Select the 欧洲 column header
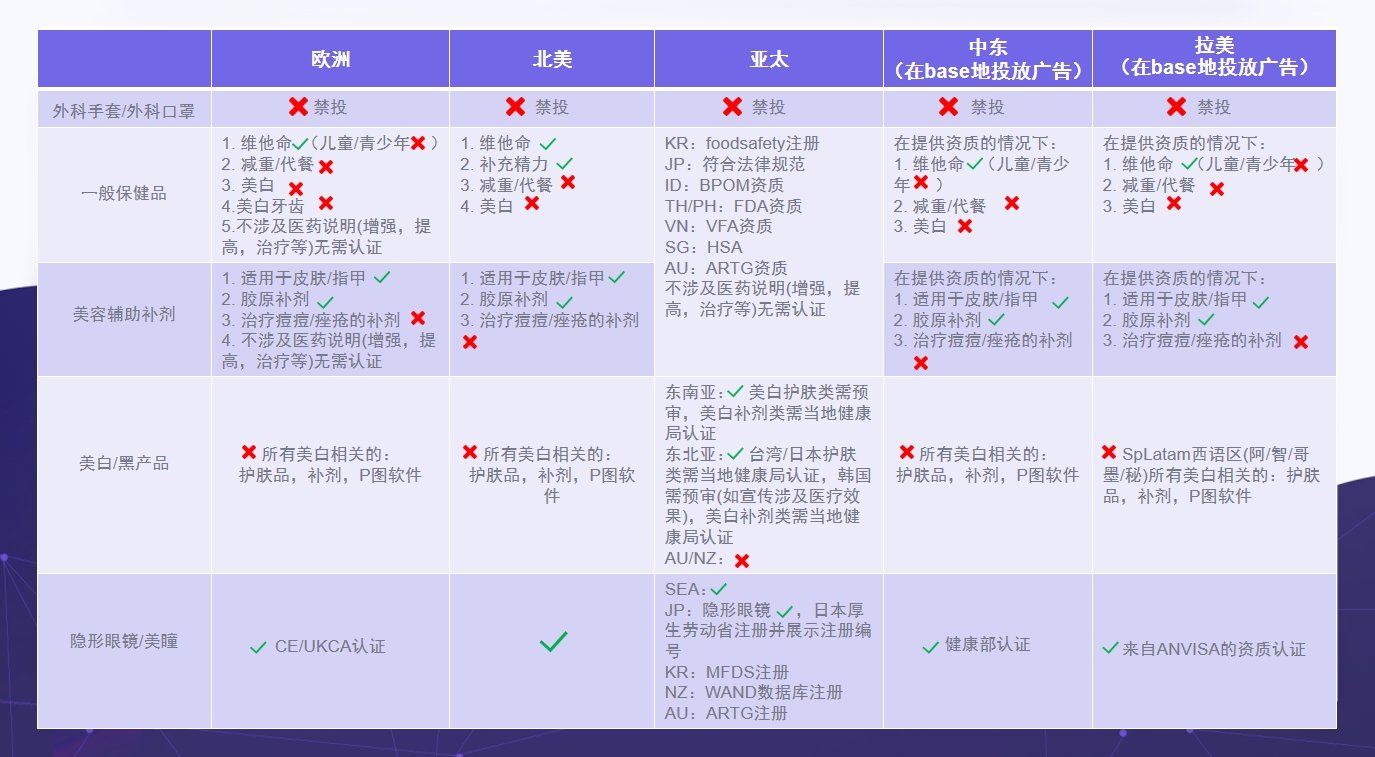Screen dimensions: 1375x757 click(x=330, y=59)
